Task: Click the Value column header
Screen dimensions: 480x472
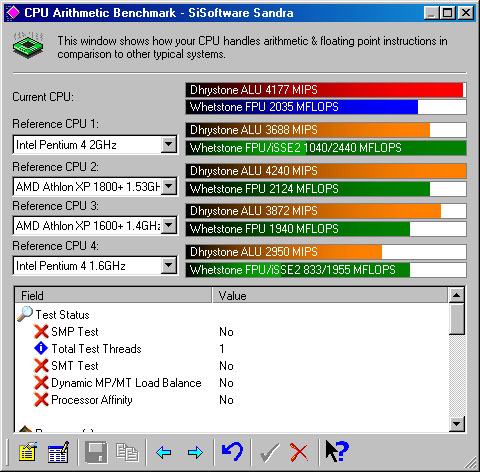Action: coord(329,295)
